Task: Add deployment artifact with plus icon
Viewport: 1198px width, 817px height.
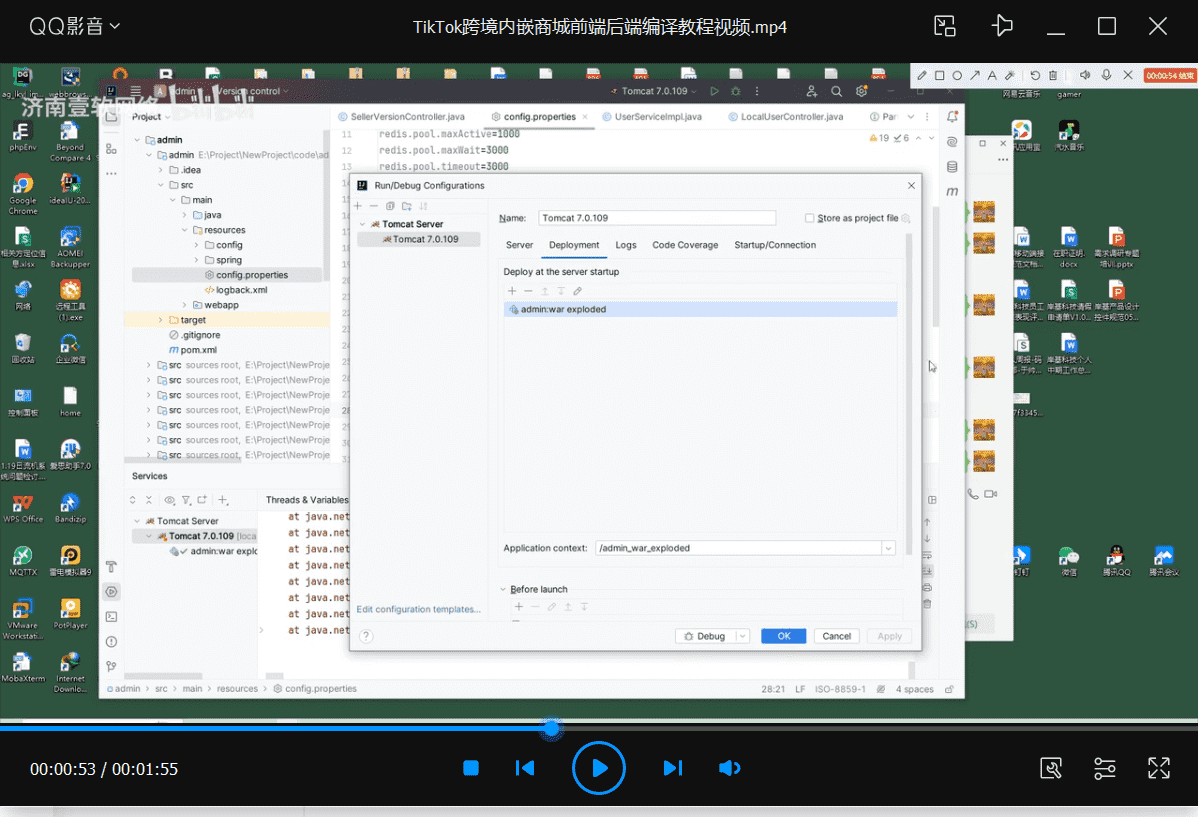Action: click(x=512, y=291)
